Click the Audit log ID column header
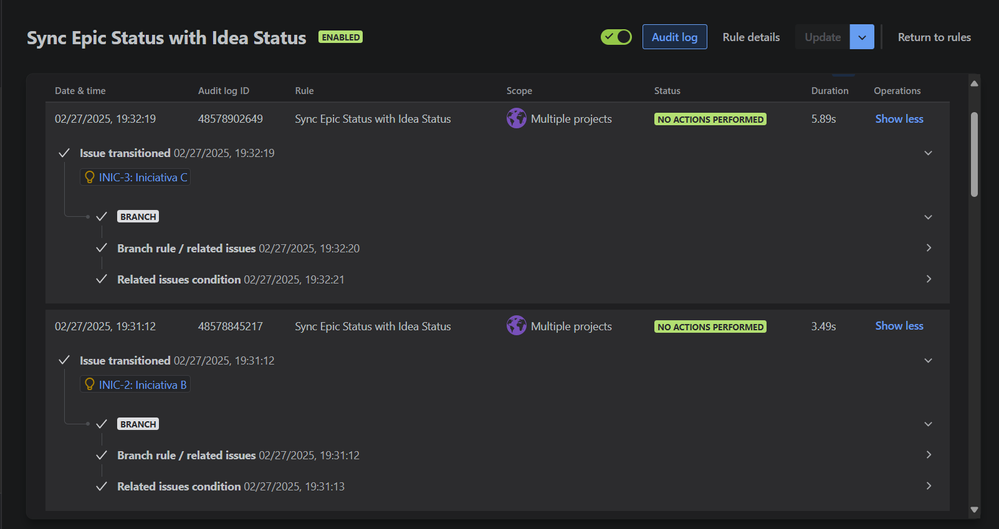 click(x=224, y=91)
